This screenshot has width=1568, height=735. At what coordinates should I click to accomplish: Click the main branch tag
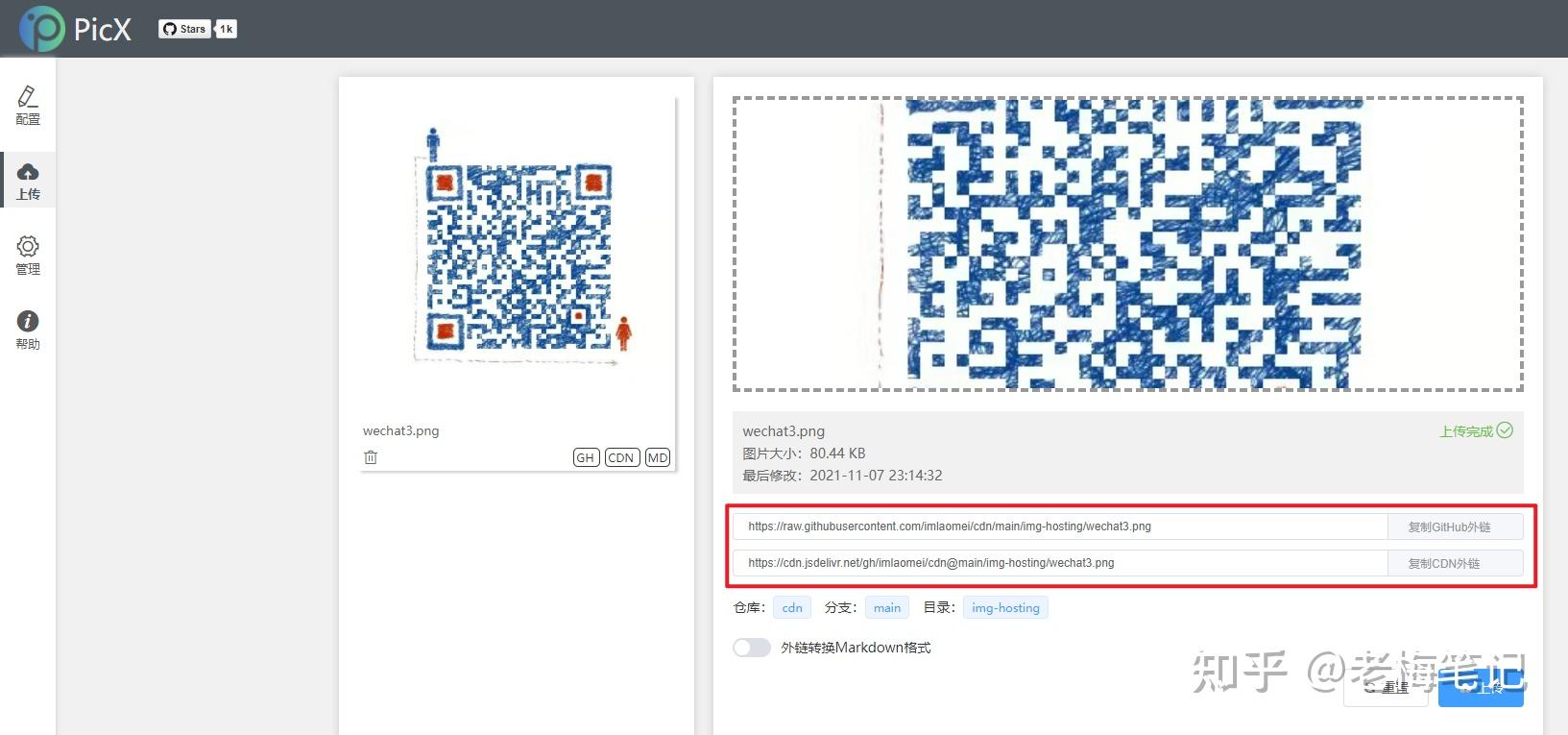[887, 607]
